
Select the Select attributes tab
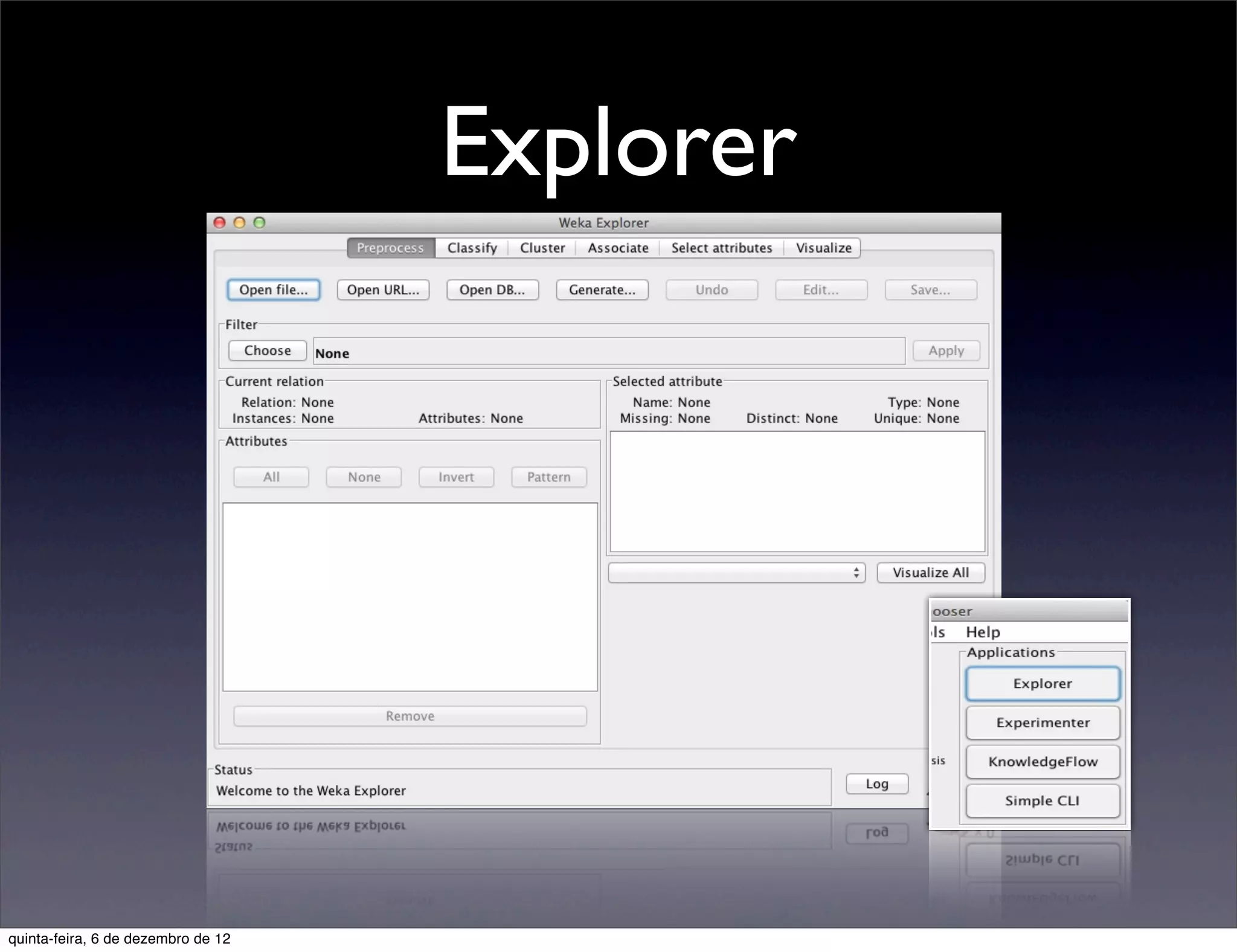[721, 248]
